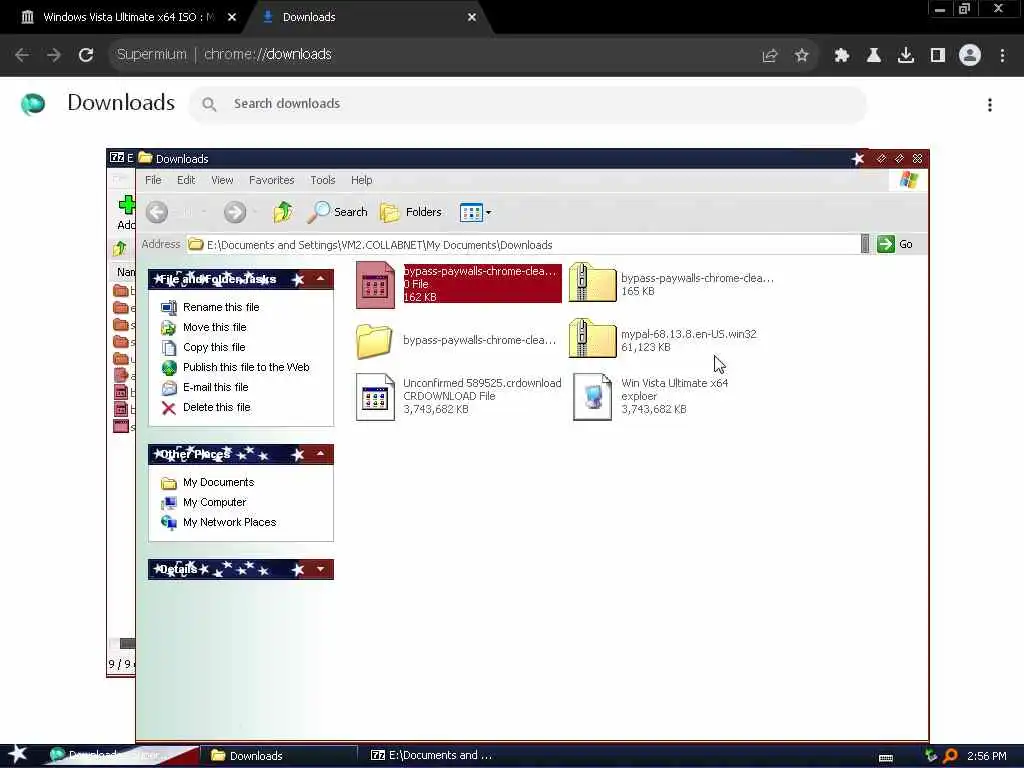
Task: Select the highlighted bypass-paywalls 162 KB file
Action: 458,284
